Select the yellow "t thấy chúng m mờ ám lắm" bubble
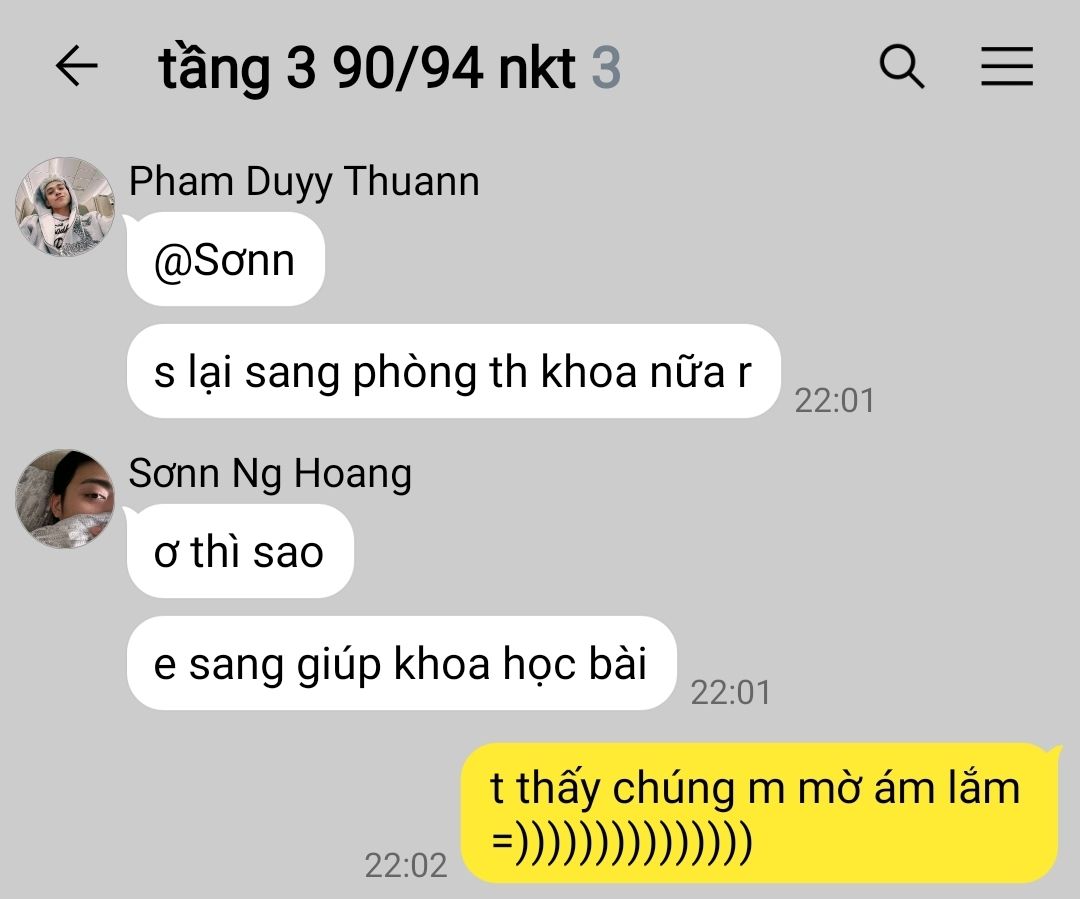Screen dimensions: 1080x899 click(759, 813)
